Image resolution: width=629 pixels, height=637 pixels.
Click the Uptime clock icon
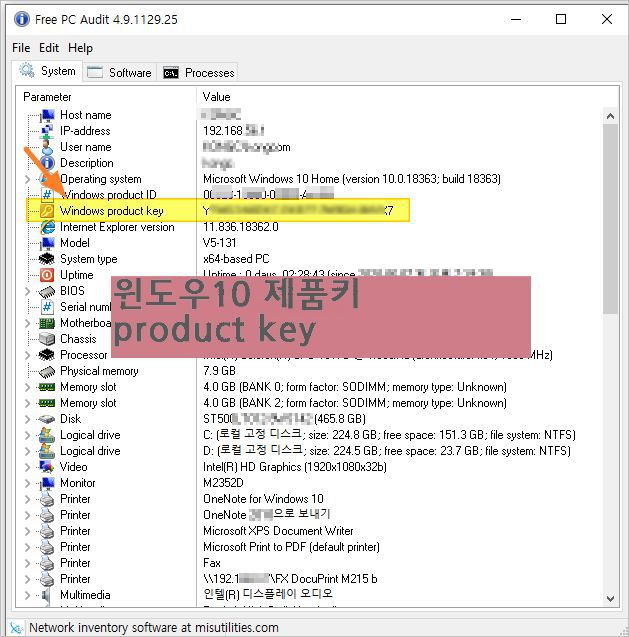coord(46,275)
